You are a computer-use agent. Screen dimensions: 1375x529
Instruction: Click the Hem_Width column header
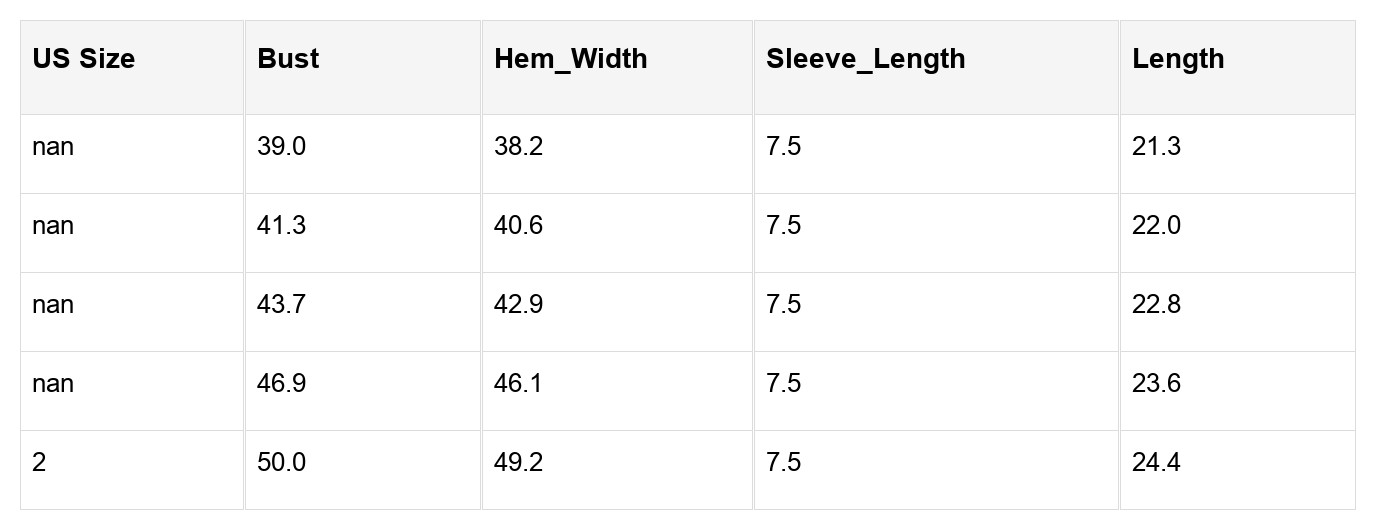coord(571,59)
